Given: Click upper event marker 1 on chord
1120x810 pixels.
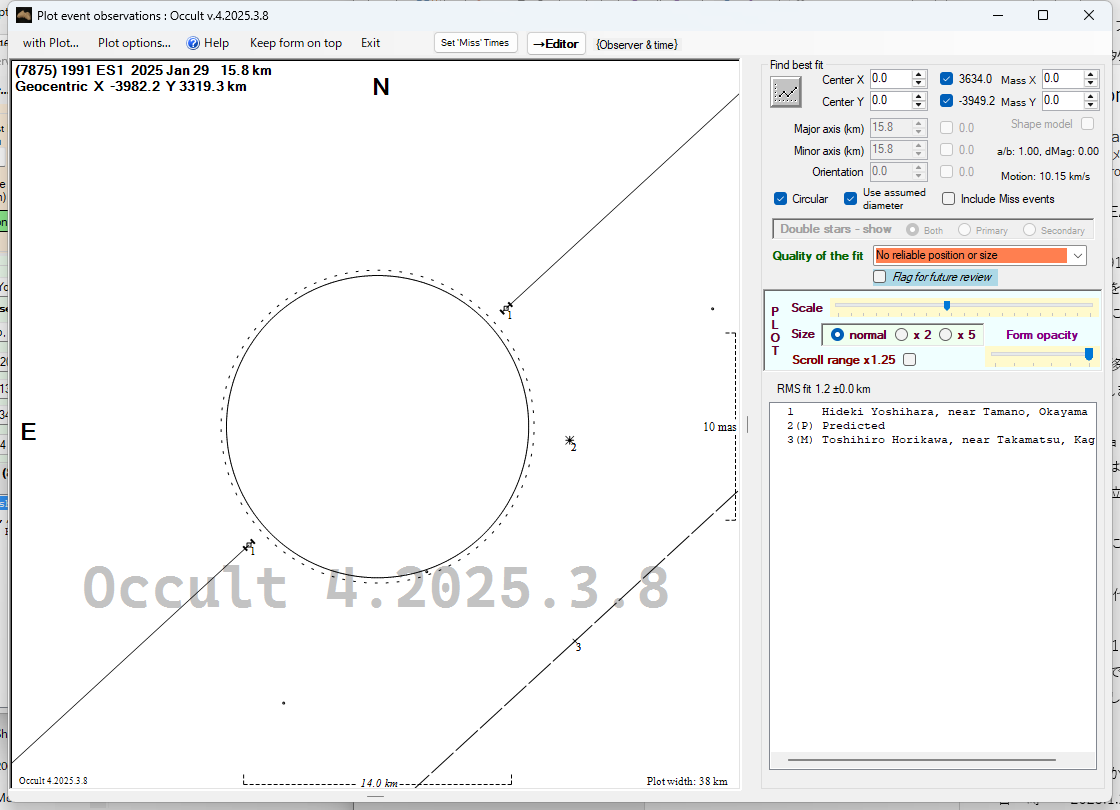Looking at the screenshot, I should pos(507,308).
